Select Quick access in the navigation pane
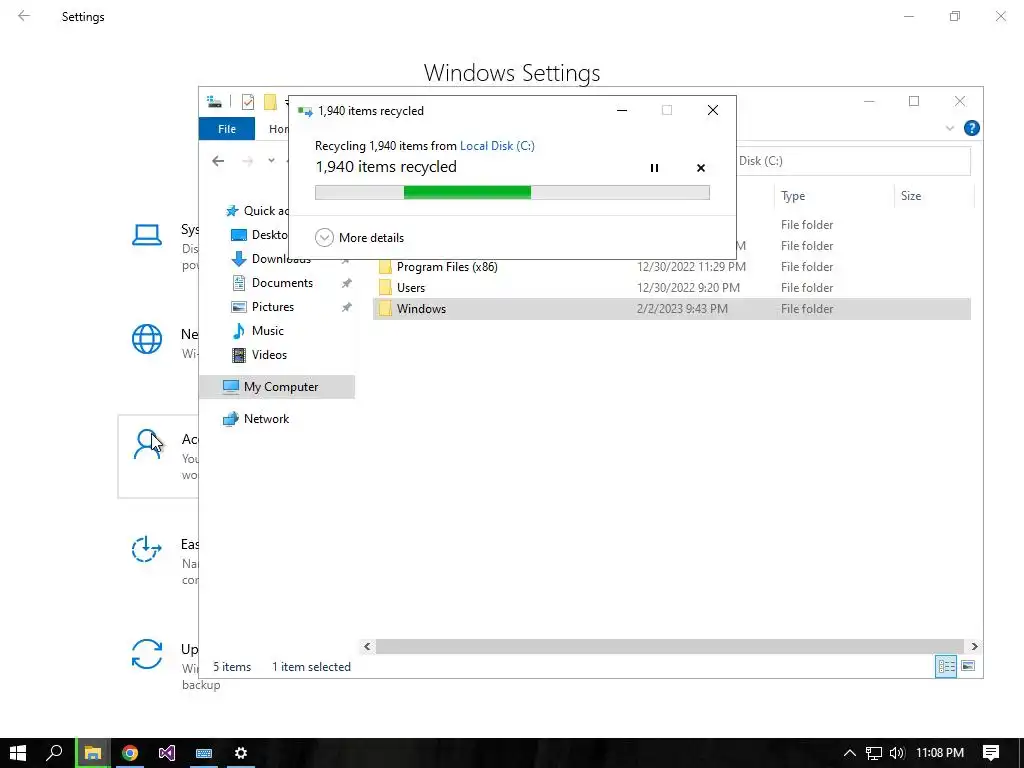This screenshot has width=1024, height=768. (257, 211)
